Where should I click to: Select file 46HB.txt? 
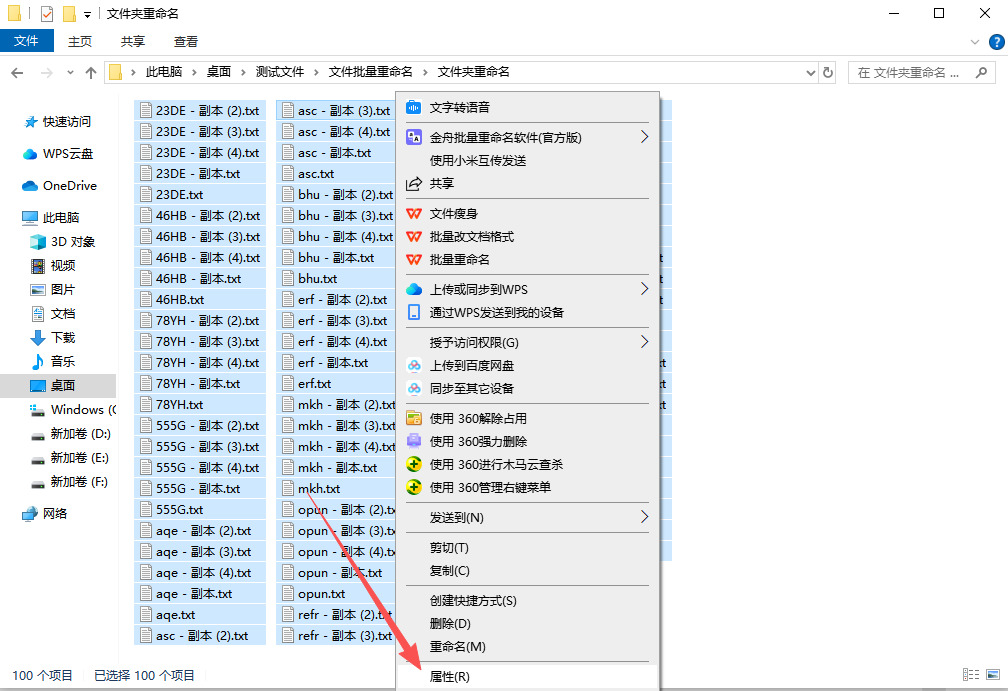201,300
